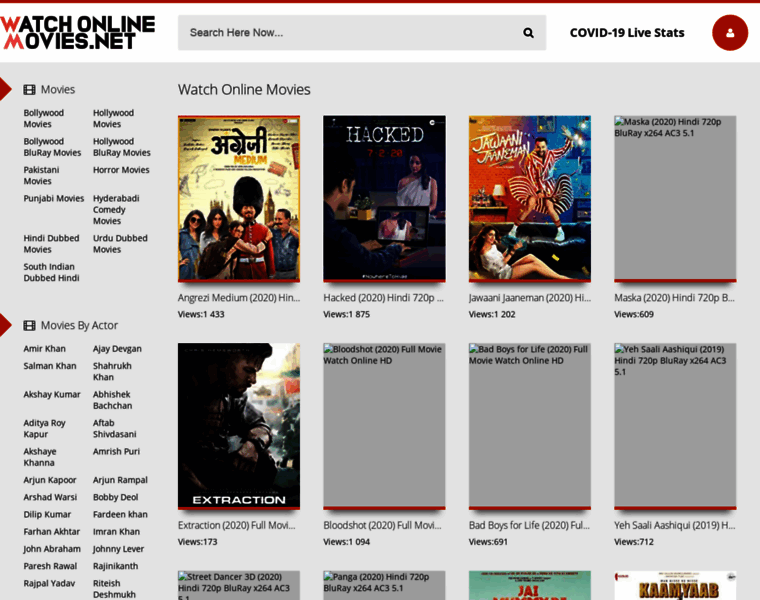Open Punjabi Movies category

(54, 199)
